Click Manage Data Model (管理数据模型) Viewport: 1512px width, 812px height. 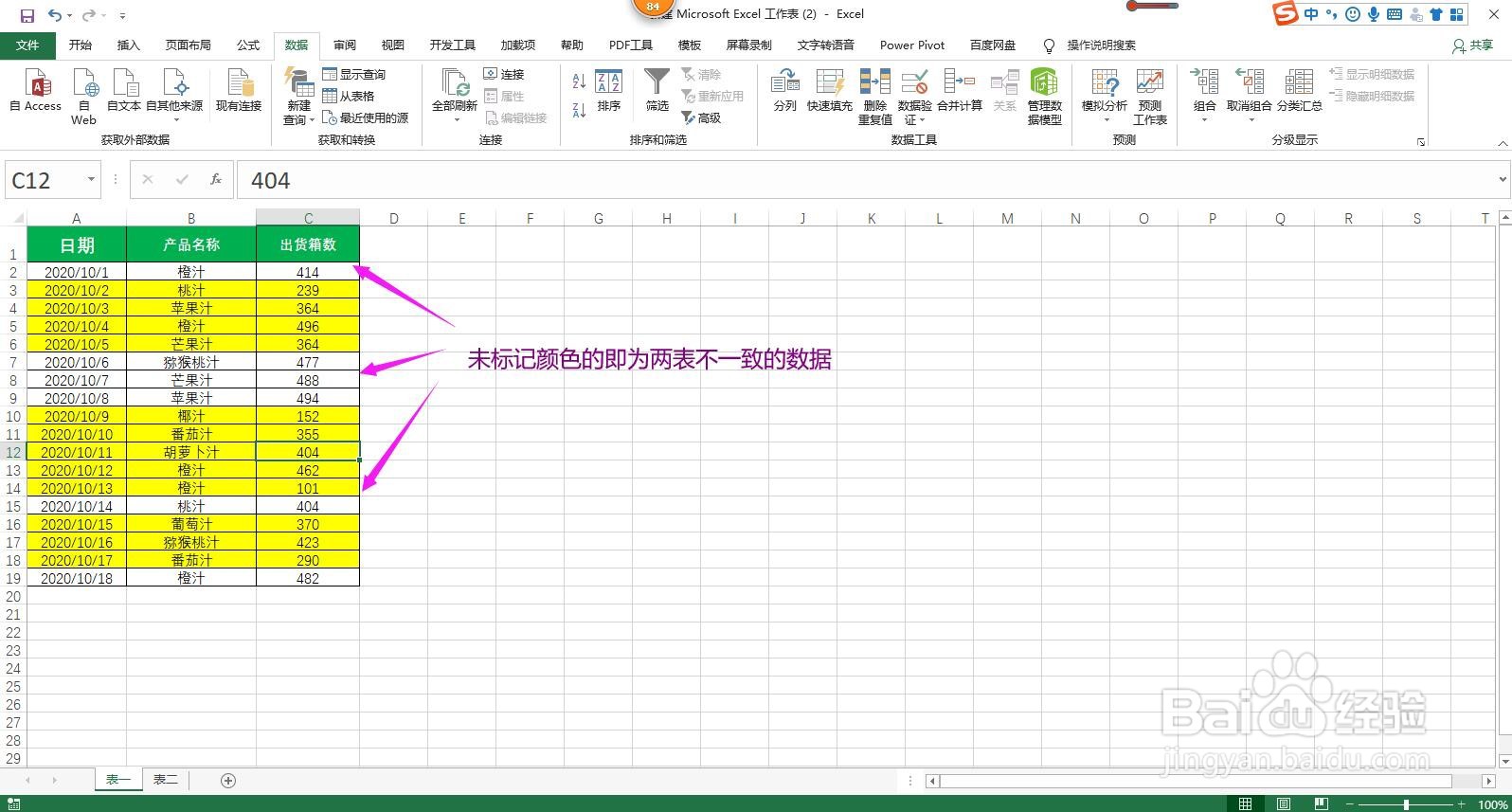pyautogui.click(x=1044, y=97)
